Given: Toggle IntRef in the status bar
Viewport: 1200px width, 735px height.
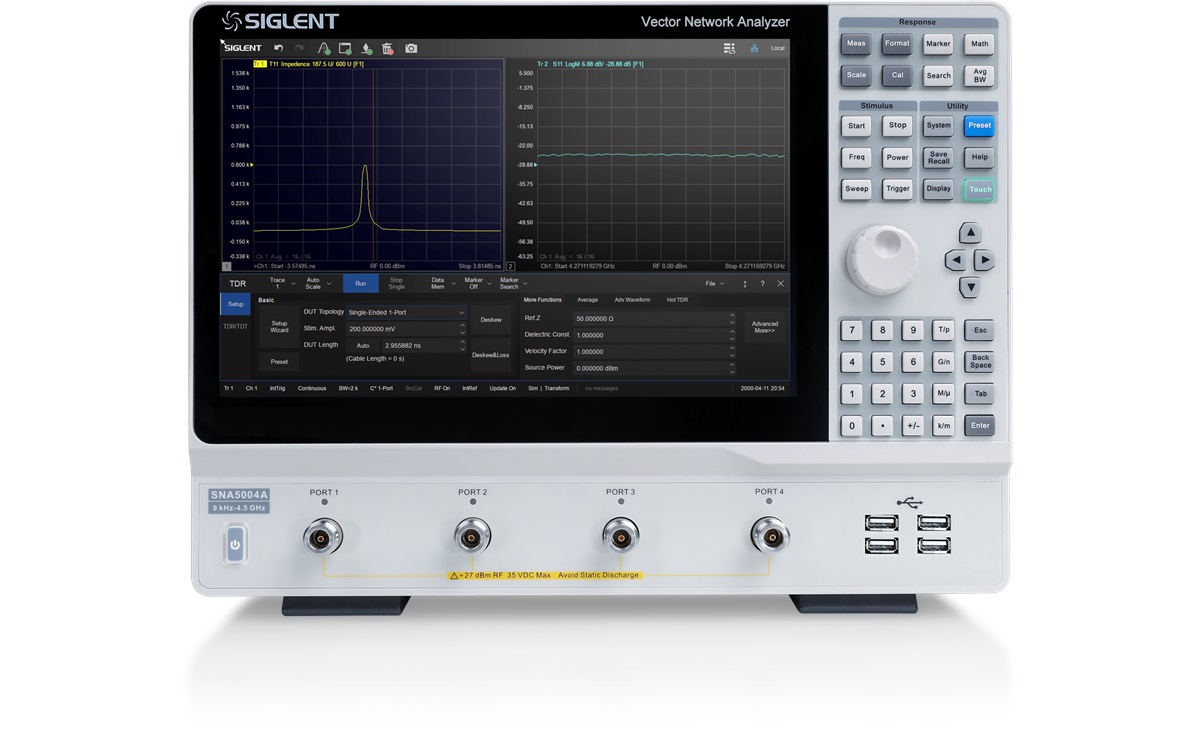Looking at the screenshot, I should tap(470, 388).
